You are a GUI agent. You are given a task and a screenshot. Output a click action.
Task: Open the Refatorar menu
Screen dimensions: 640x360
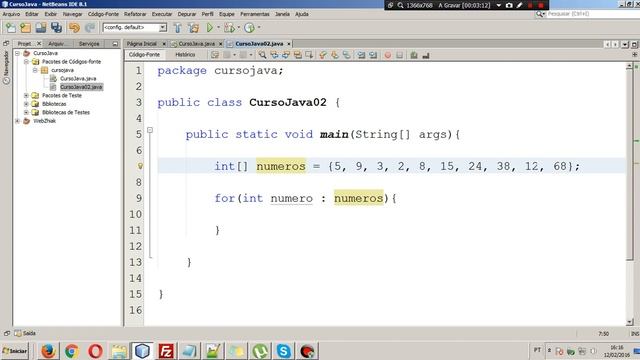[135, 14]
